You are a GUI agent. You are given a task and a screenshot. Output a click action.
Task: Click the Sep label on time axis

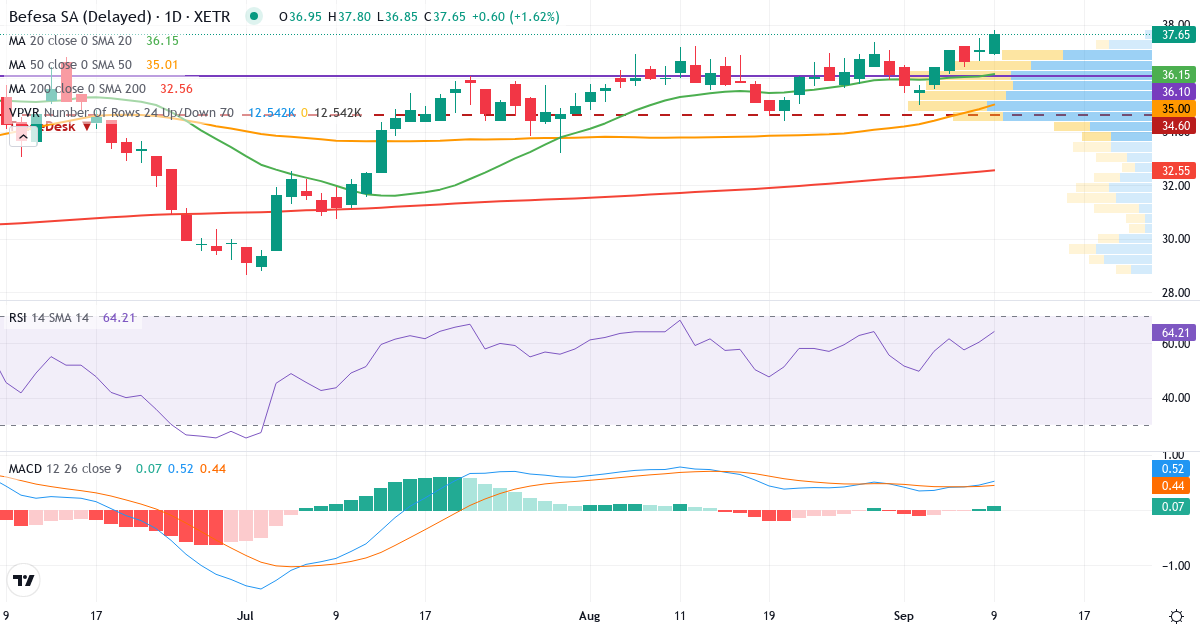click(x=904, y=615)
